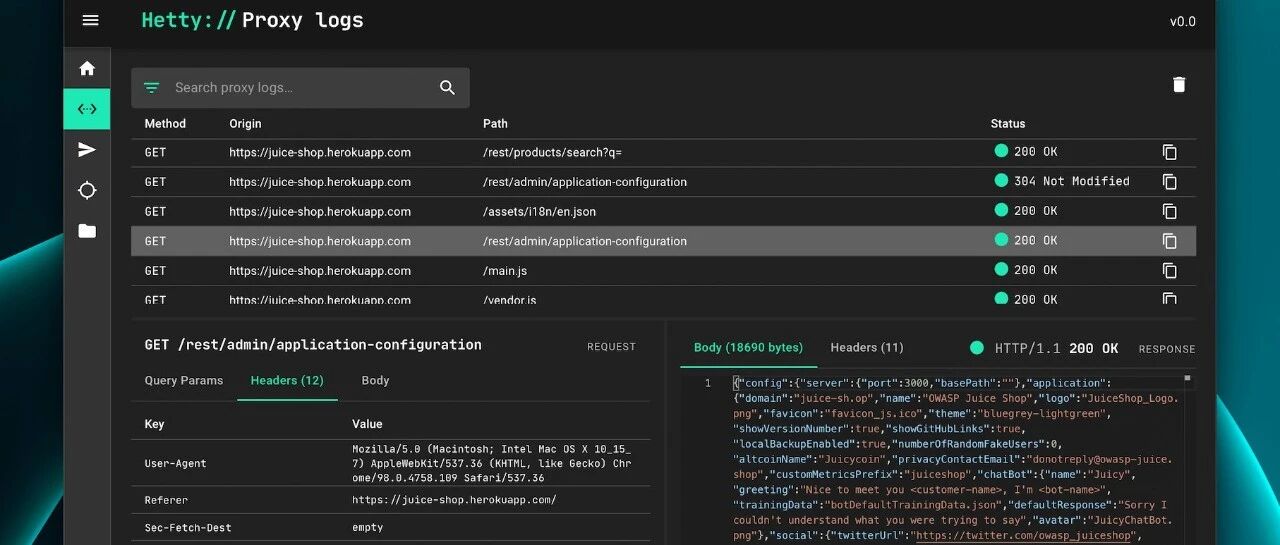Screen dimensions: 1280x545
Task: Click the Origin column header
Action: pyautogui.click(x=245, y=124)
